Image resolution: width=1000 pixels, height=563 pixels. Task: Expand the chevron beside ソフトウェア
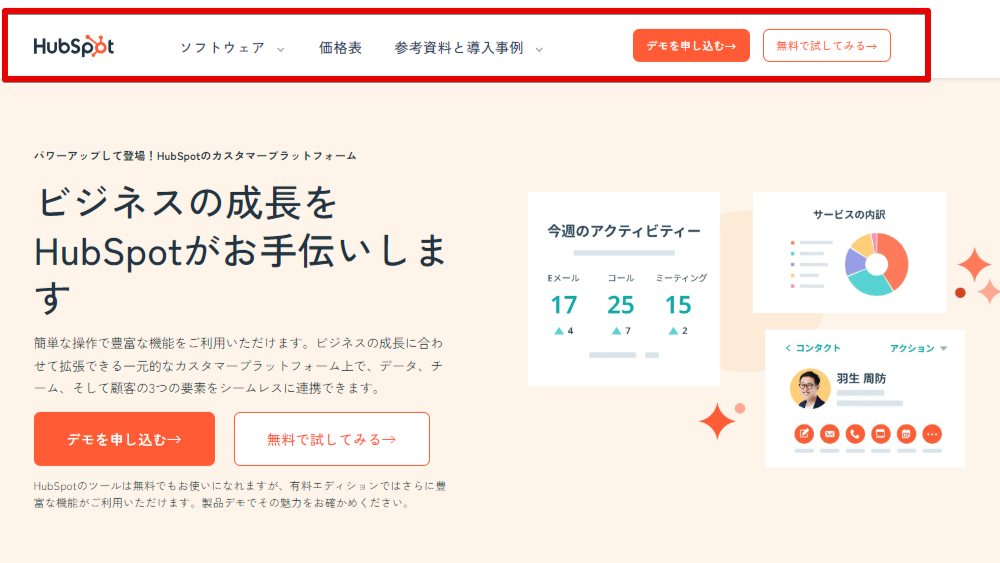pos(281,49)
